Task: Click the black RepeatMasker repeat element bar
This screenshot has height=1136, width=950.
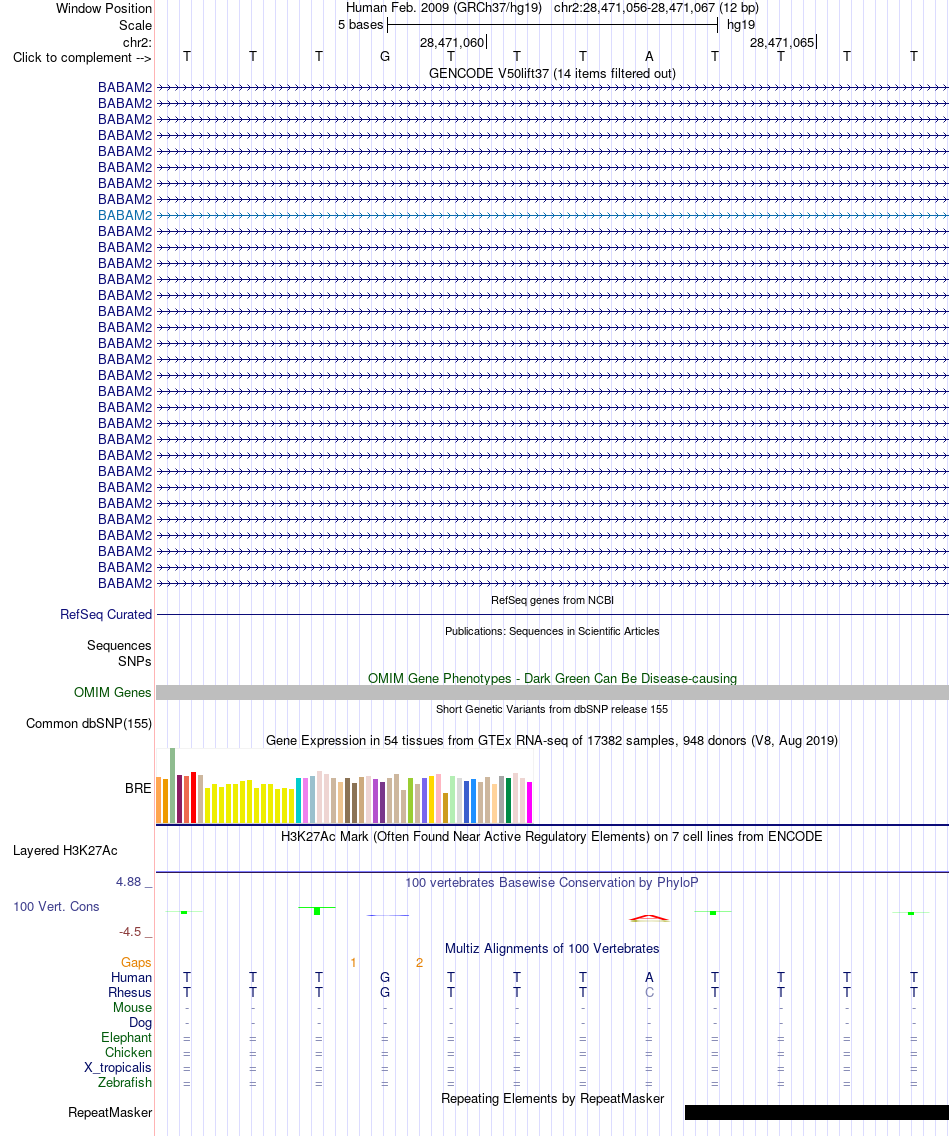Action: pos(817,1113)
